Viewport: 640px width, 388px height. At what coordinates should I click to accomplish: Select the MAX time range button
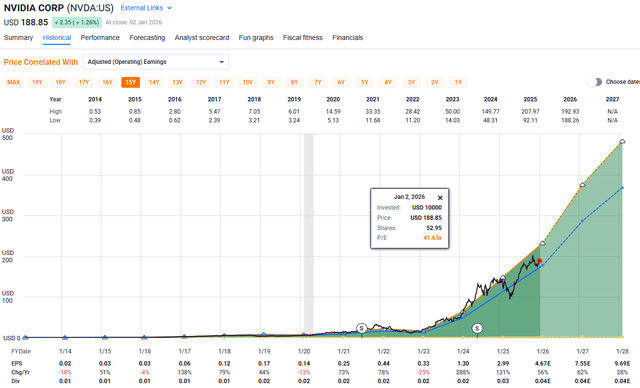coord(13,82)
